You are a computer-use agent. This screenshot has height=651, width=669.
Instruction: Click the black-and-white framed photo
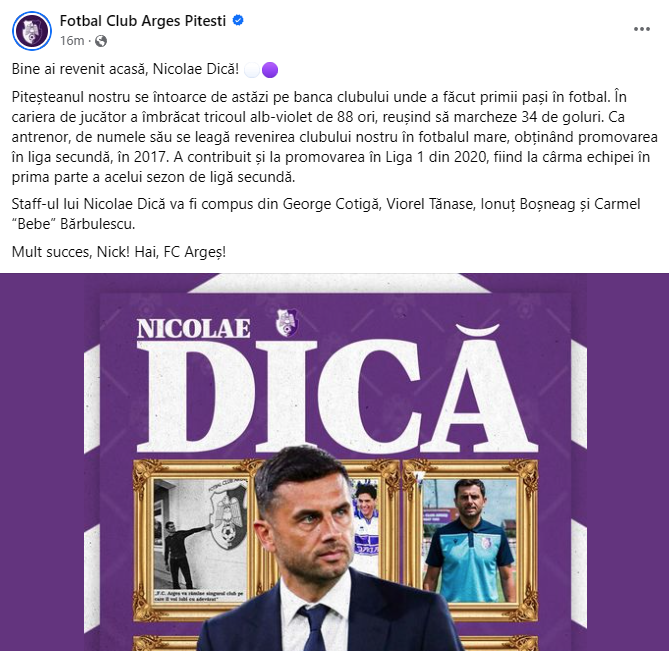199,540
